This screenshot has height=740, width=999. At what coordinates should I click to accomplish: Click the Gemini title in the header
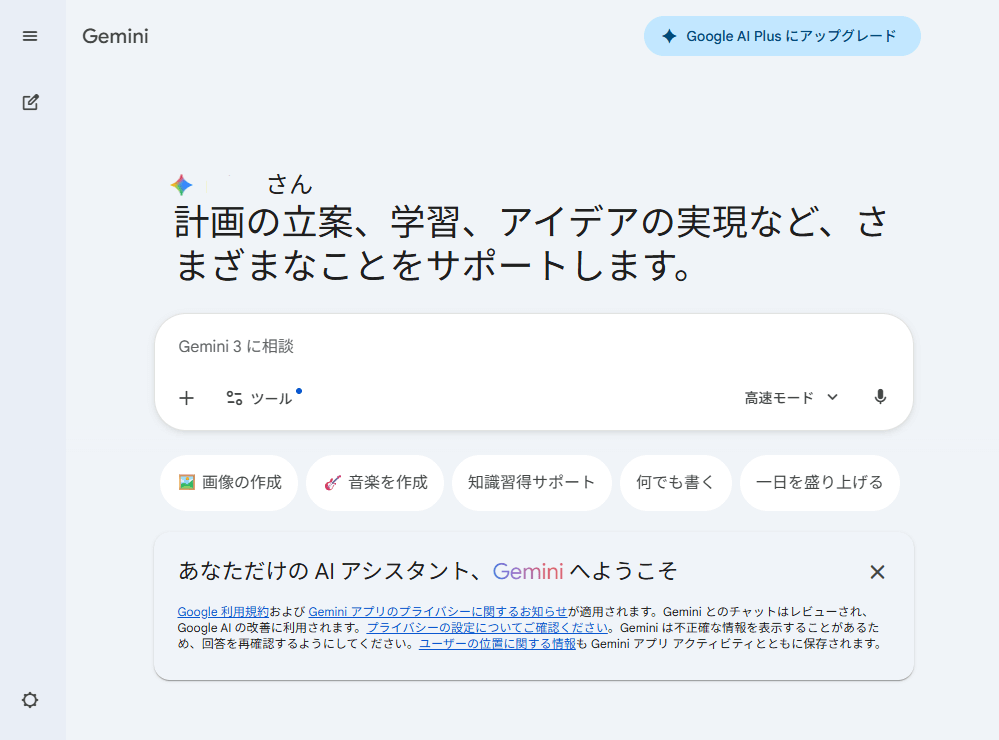[x=115, y=36]
